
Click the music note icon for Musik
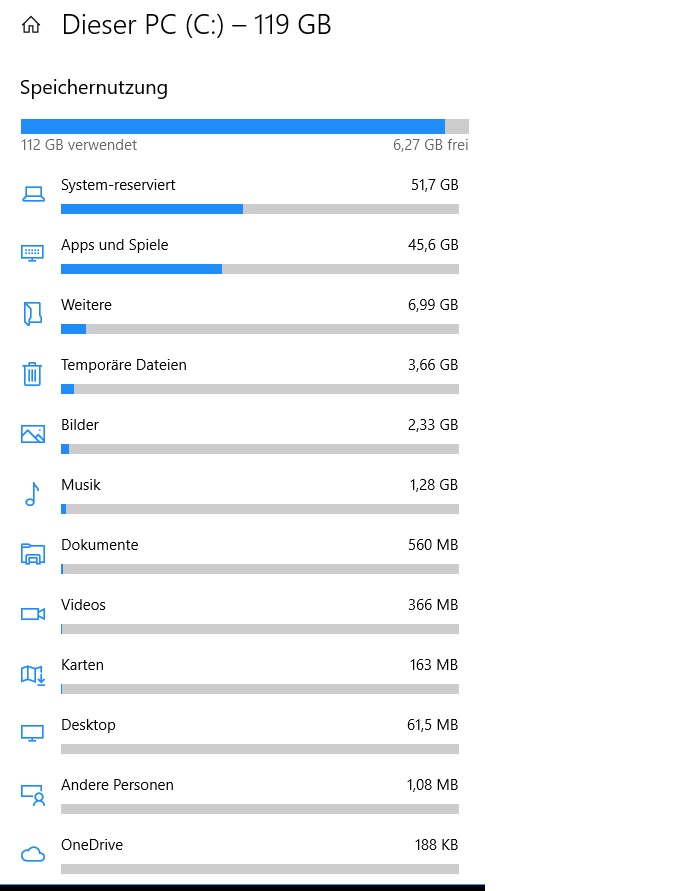[32, 494]
